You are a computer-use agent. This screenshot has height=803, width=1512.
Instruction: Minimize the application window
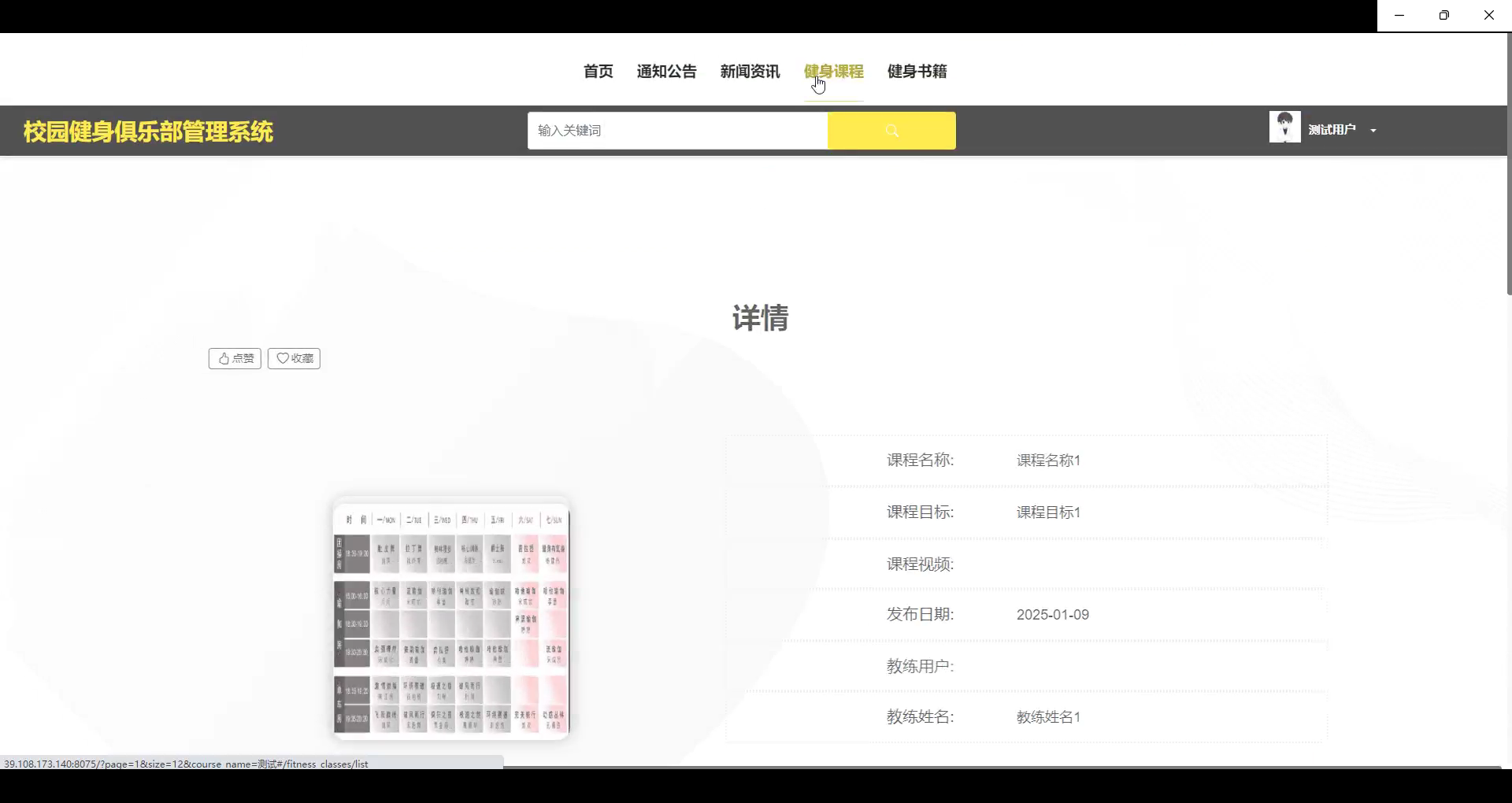click(x=1399, y=15)
